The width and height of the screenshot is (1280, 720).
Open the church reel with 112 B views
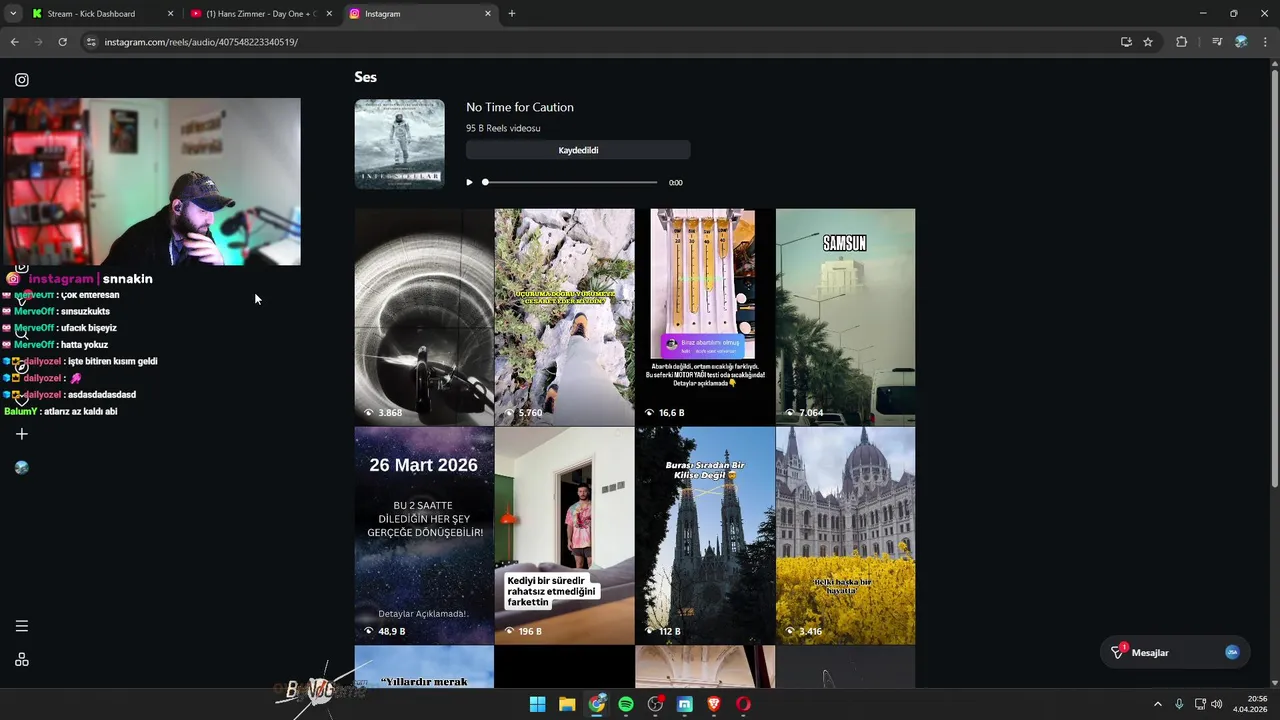705,536
